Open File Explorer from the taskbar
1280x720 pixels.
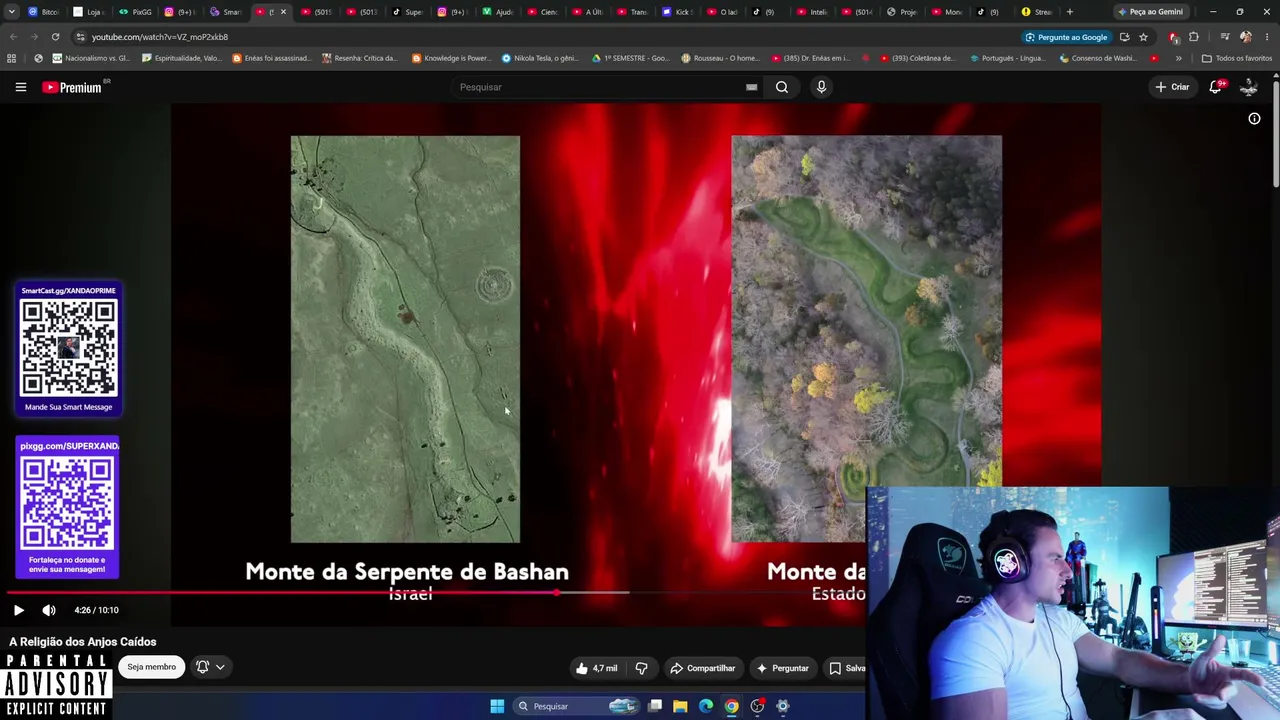pos(680,706)
